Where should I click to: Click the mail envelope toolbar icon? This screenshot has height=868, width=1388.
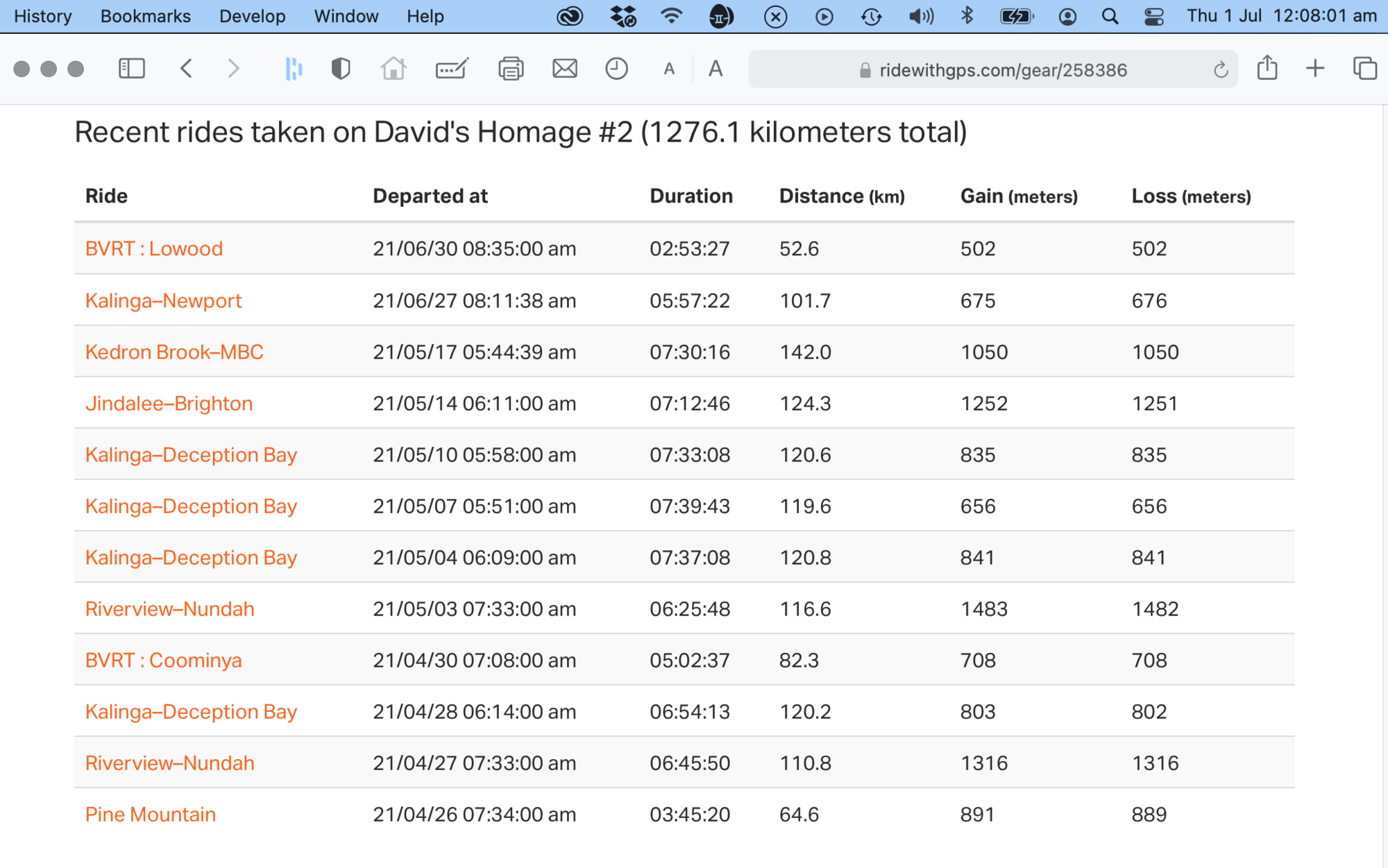(x=564, y=69)
